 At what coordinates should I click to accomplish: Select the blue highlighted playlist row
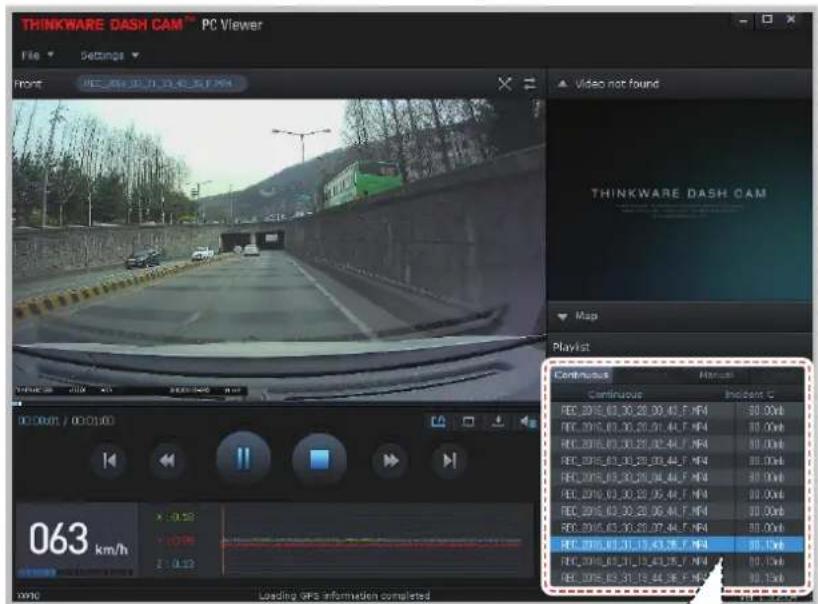(677, 545)
